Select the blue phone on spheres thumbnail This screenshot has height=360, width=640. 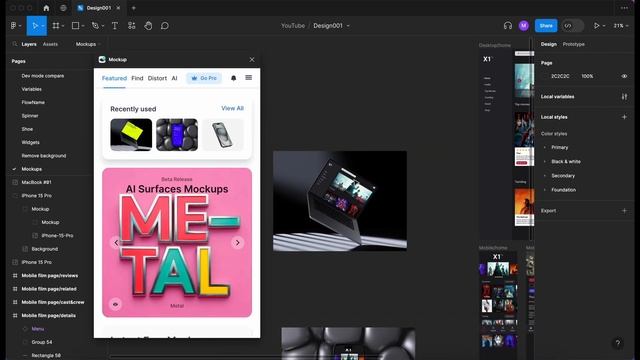tap(177, 135)
